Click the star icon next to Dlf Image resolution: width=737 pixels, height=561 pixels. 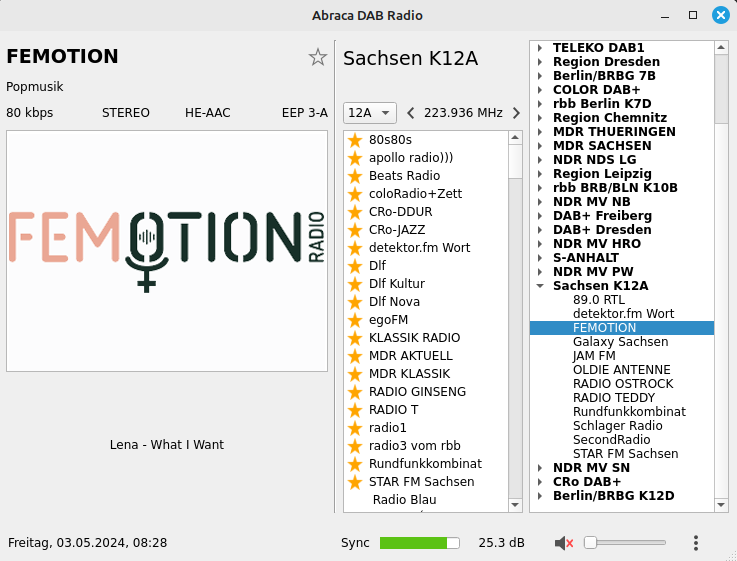coord(355,266)
